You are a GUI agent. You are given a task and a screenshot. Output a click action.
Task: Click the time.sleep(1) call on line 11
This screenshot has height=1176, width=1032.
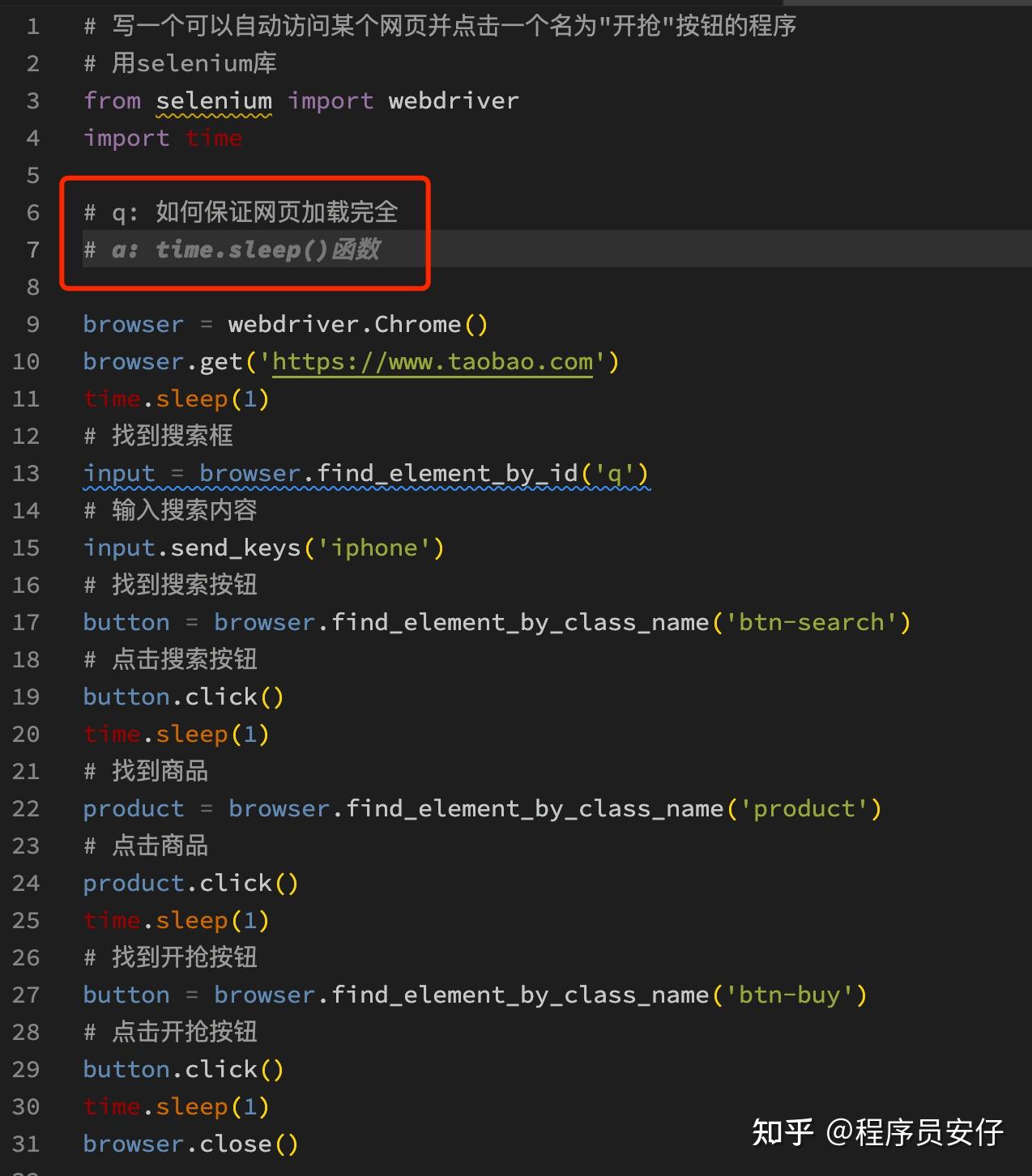click(176, 398)
